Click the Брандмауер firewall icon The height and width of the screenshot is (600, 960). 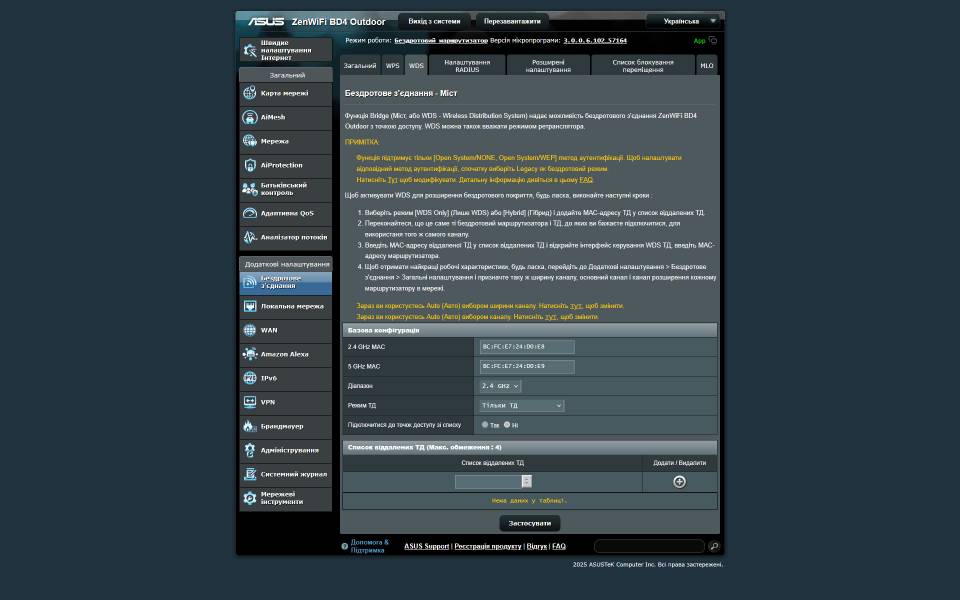tap(250, 426)
